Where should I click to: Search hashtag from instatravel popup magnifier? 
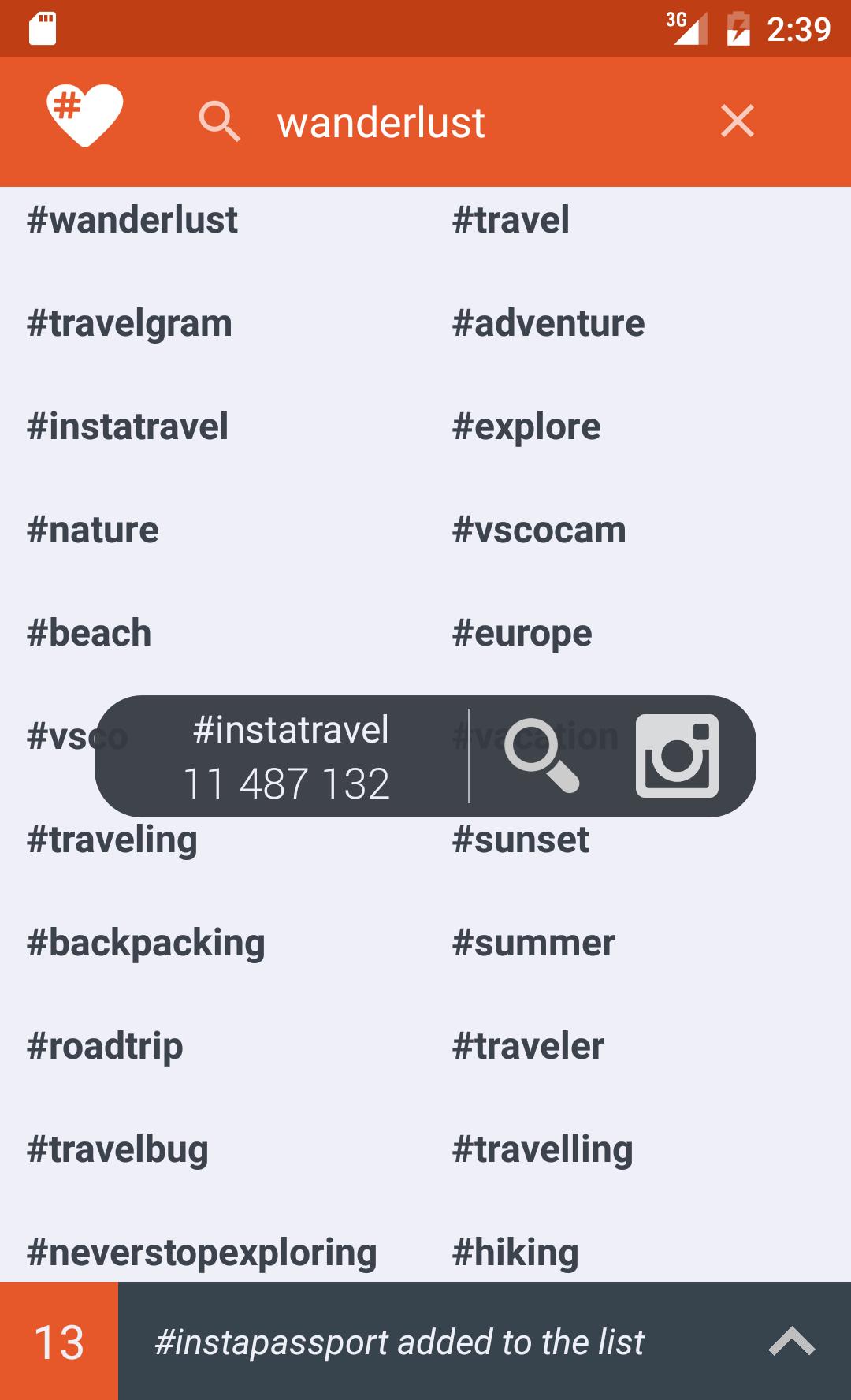[x=541, y=755]
